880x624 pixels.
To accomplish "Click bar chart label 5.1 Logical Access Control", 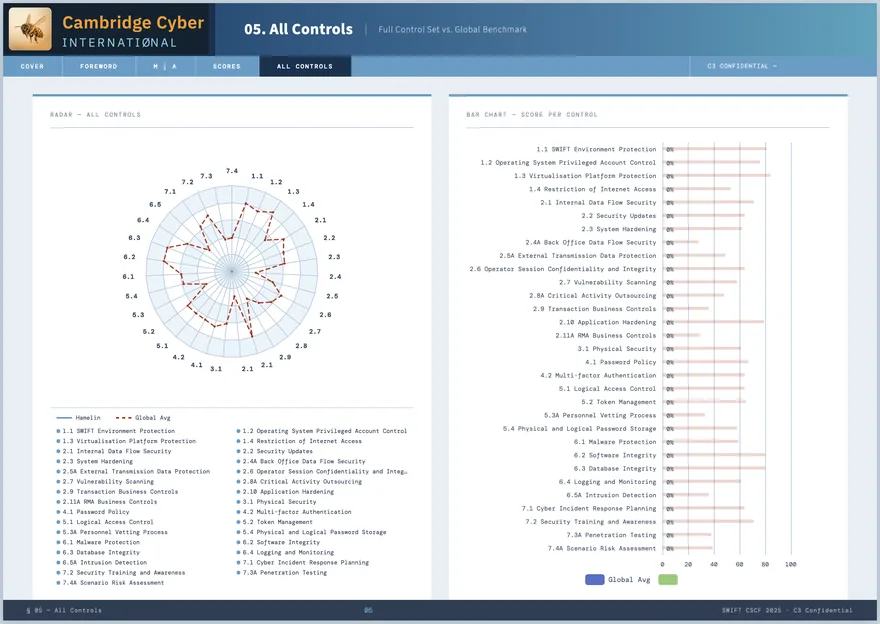I will coord(607,388).
